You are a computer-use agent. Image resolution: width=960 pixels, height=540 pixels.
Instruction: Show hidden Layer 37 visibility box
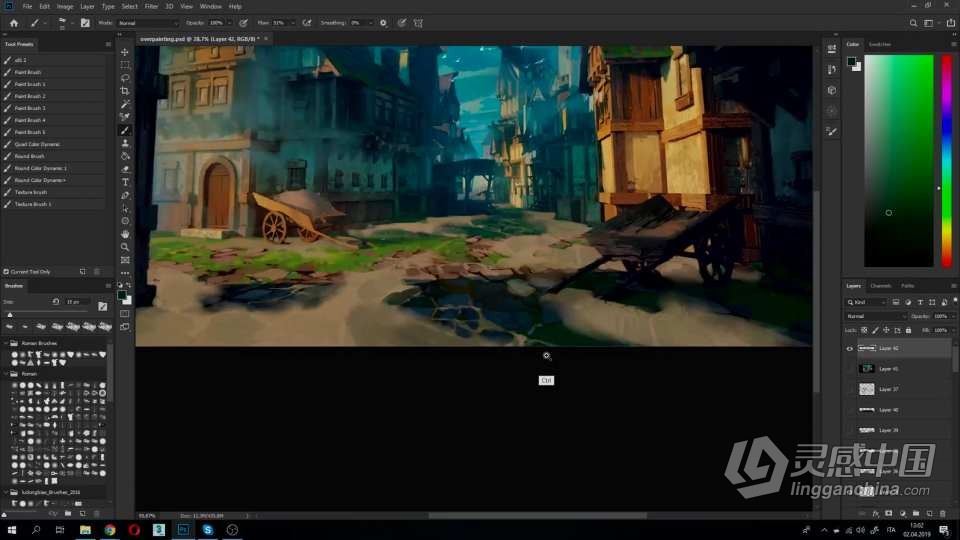[849, 389]
